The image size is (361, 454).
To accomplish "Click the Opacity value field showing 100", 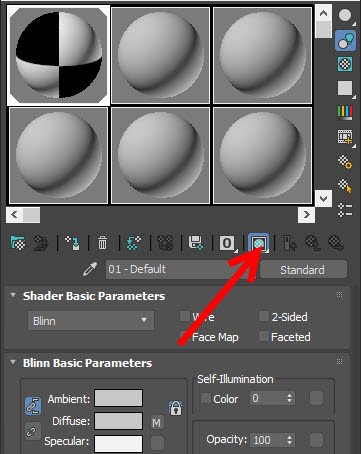I will pos(268,440).
